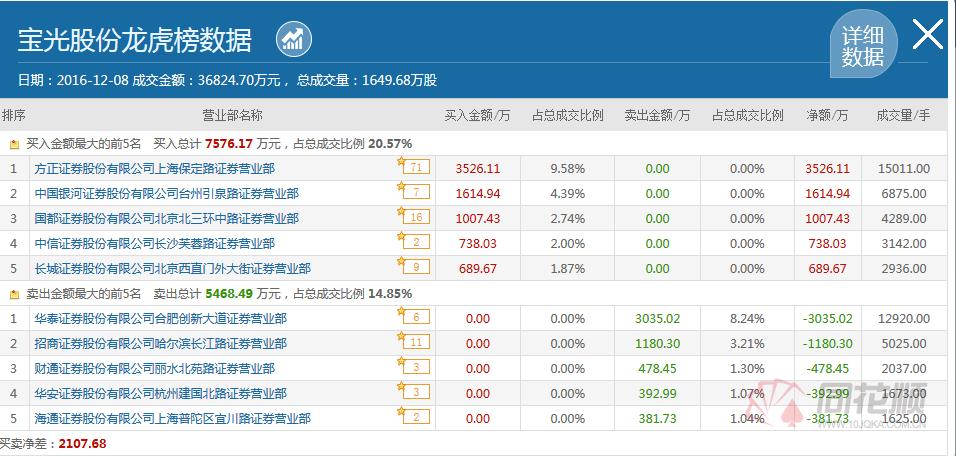Select buy total value 7576.17
Viewport: 956px width, 456px height.
(229, 144)
